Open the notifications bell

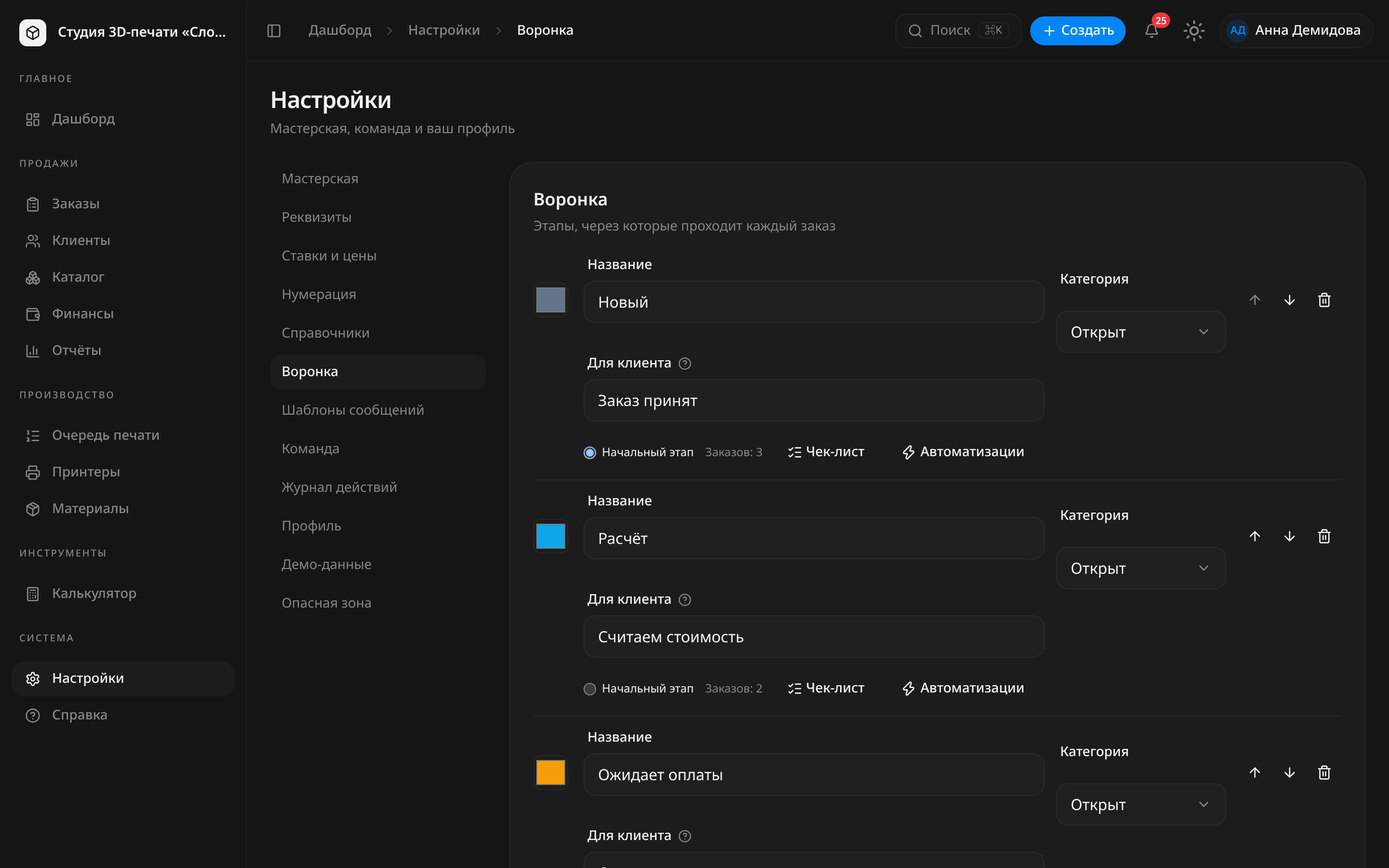tap(1151, 30)
